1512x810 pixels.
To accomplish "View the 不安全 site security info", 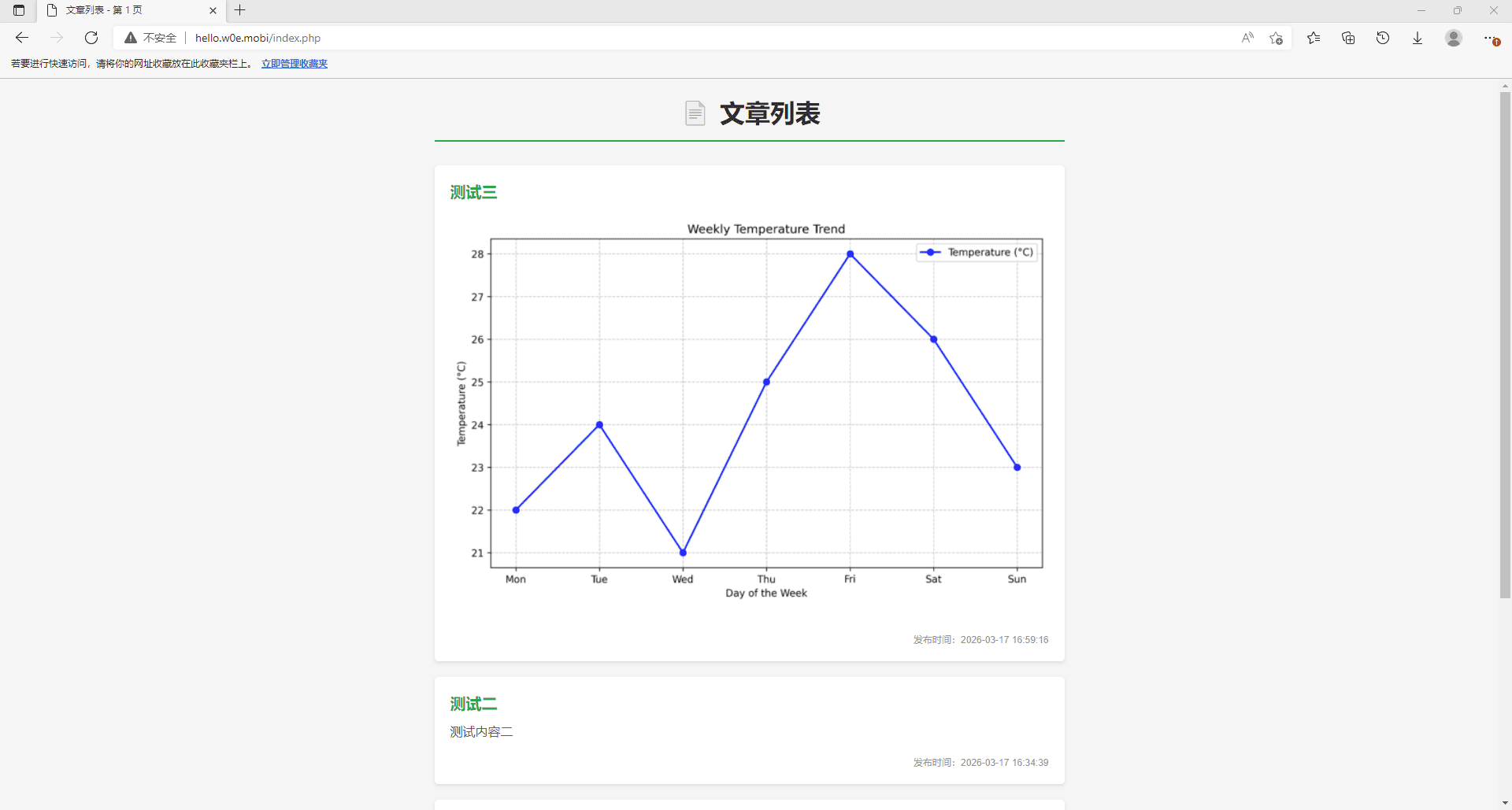I will [x=149, y=37].
